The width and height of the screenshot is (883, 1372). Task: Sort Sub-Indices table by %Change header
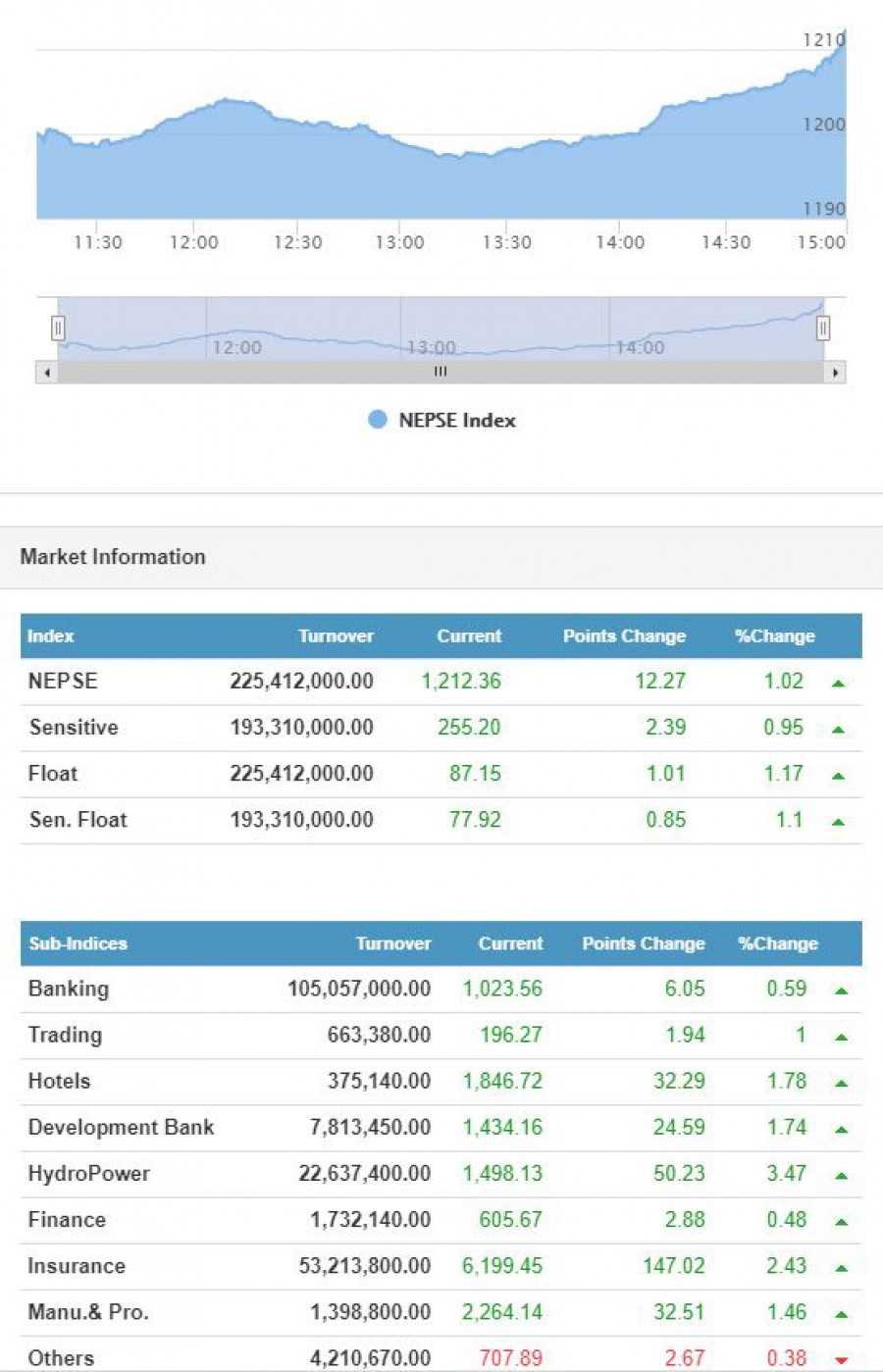777,943
